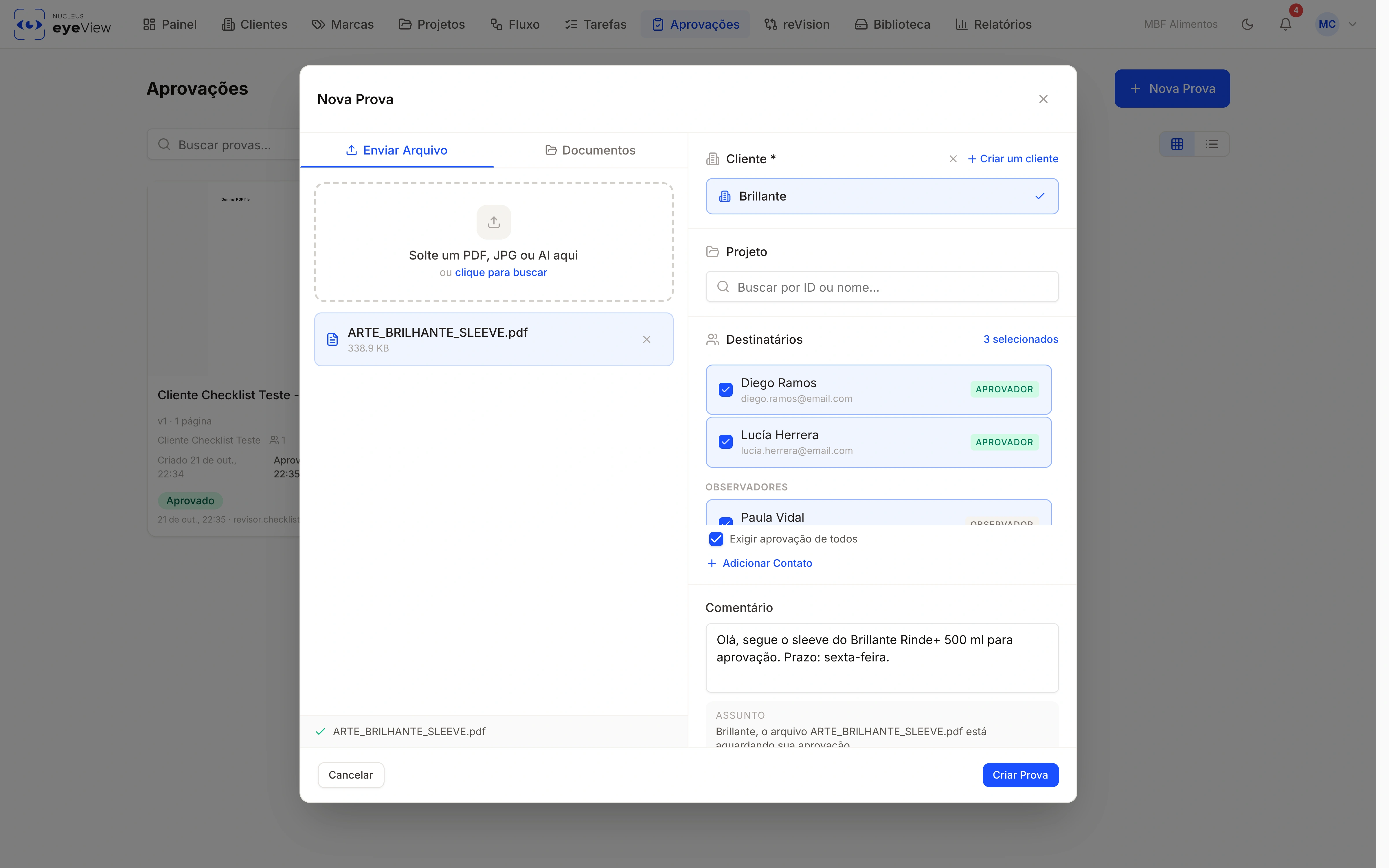This screenshot has height=868, width=1389.
Task: Toggle dark mode moon icon
Action: [1247, 24]
